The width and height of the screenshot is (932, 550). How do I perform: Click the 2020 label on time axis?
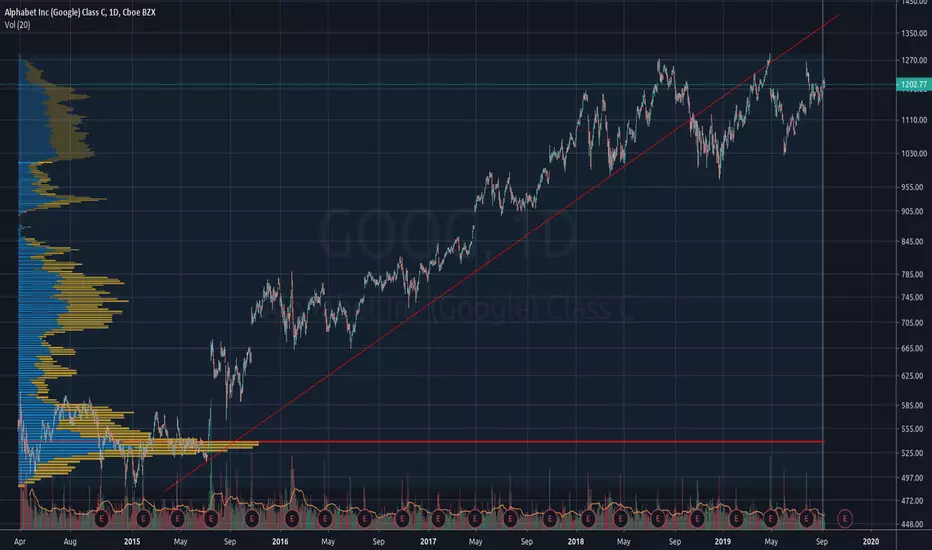click(x=871, y=542)
